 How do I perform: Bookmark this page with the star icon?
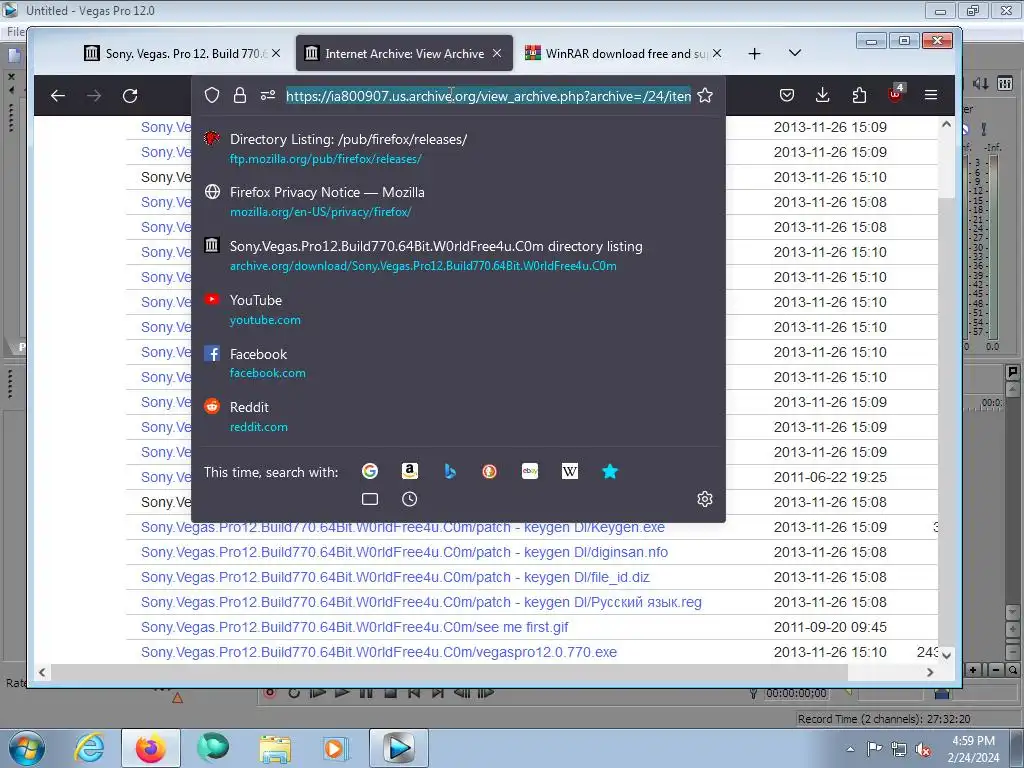(705, 95)
